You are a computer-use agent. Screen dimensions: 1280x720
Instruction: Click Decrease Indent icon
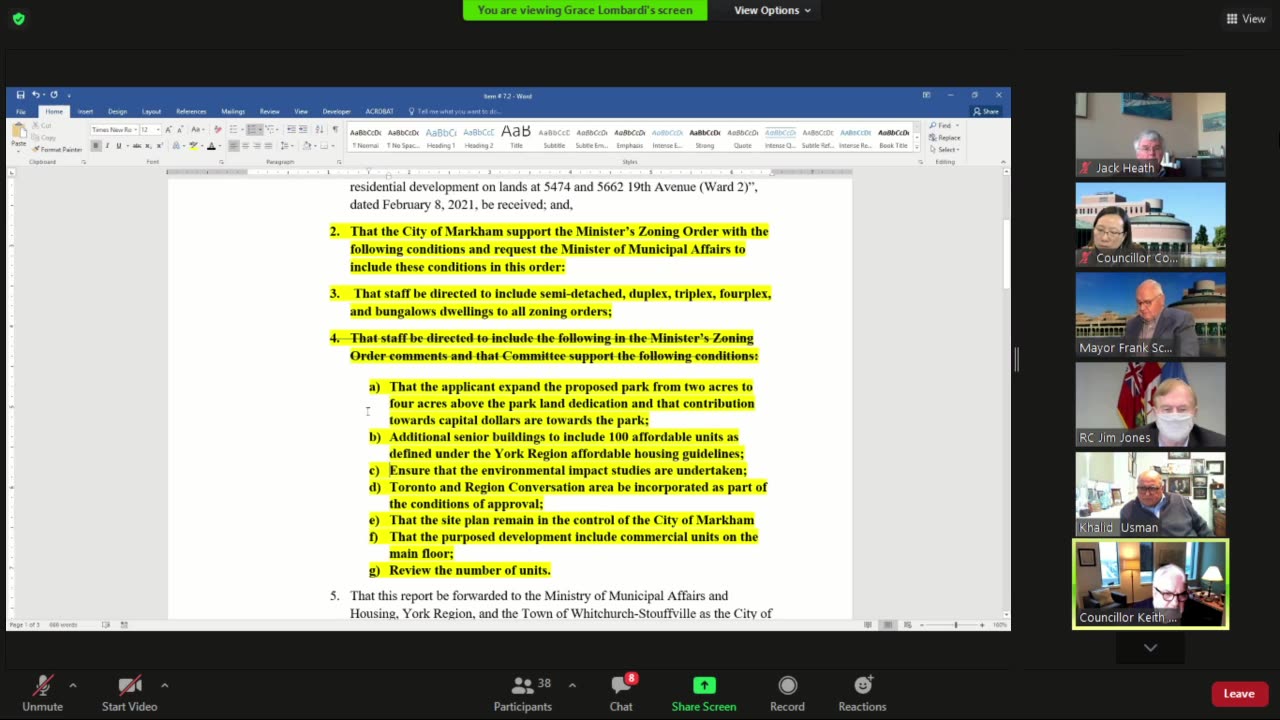(x=291, y=130)
